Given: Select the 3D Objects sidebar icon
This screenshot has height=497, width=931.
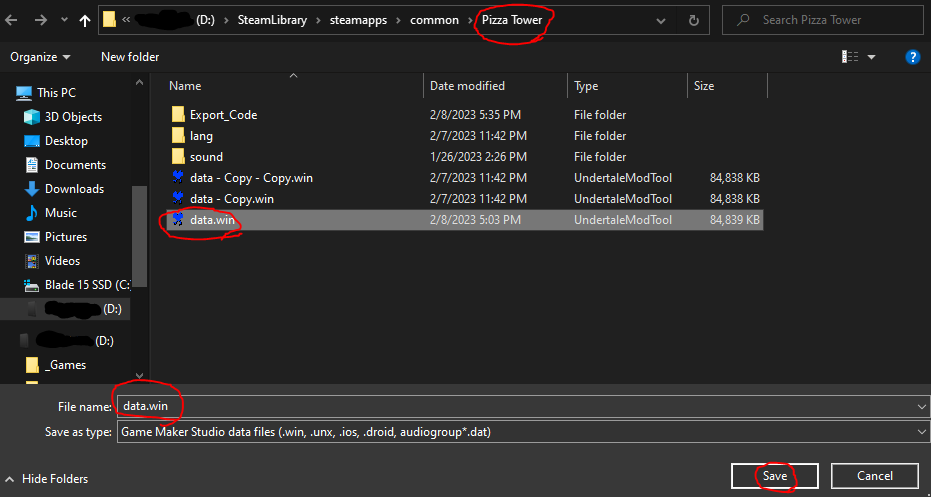Looking at the screenshot, I should pos(30,117).
